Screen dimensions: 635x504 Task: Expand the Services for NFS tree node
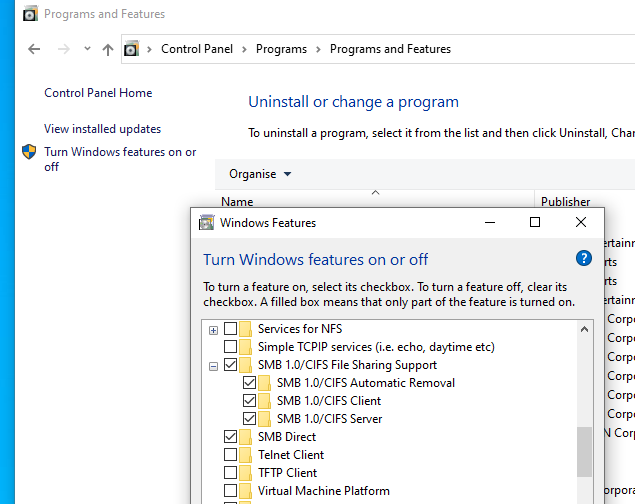click(x=213, y=329)
